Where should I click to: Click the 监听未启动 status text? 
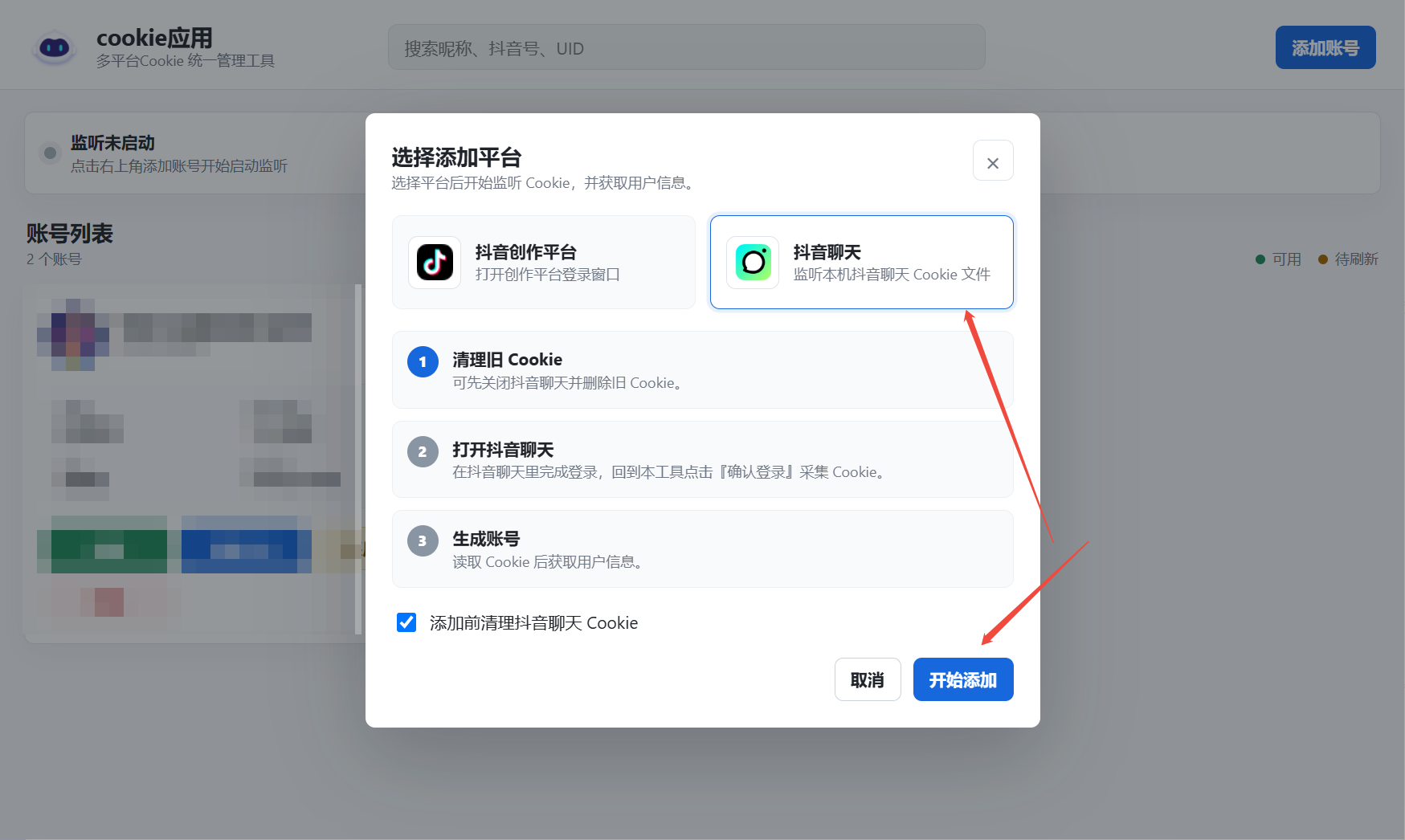112,143
